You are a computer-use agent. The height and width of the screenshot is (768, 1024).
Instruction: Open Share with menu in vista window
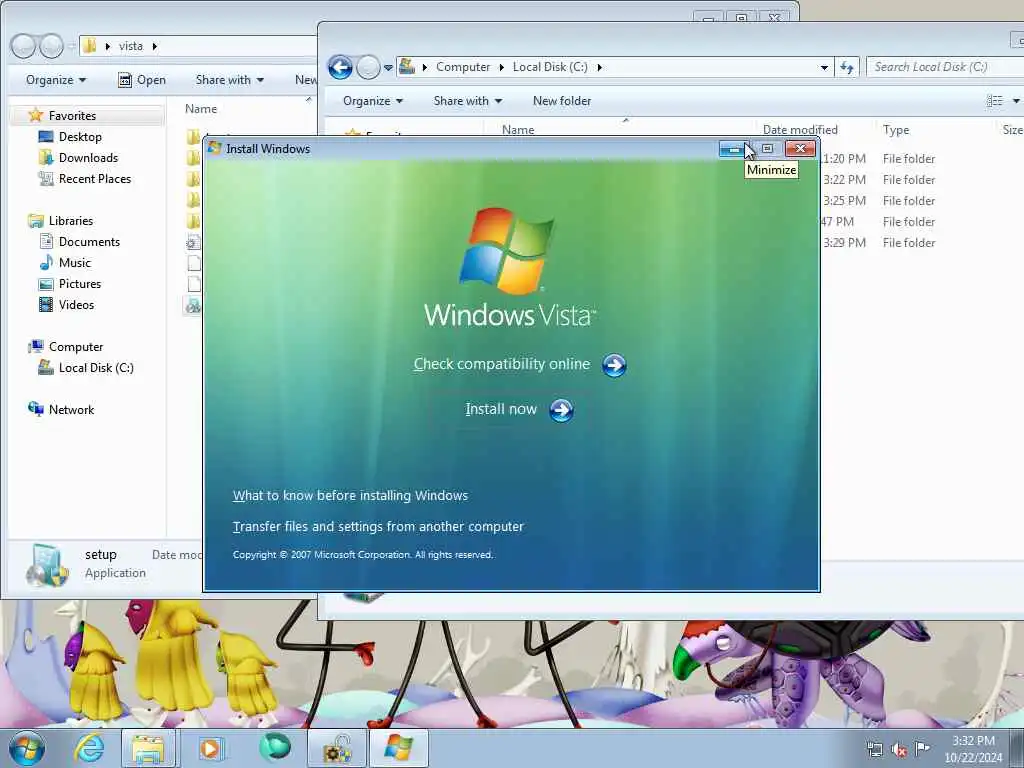[x=229, y=80]
